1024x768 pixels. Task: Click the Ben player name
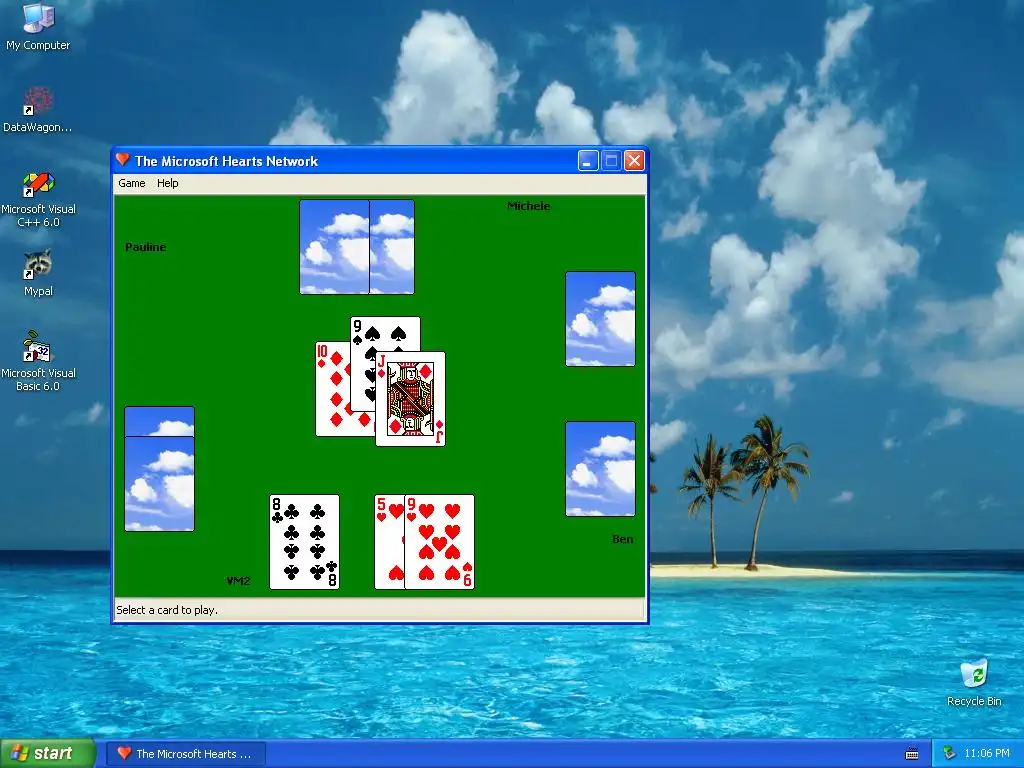(x=622, y=539)
